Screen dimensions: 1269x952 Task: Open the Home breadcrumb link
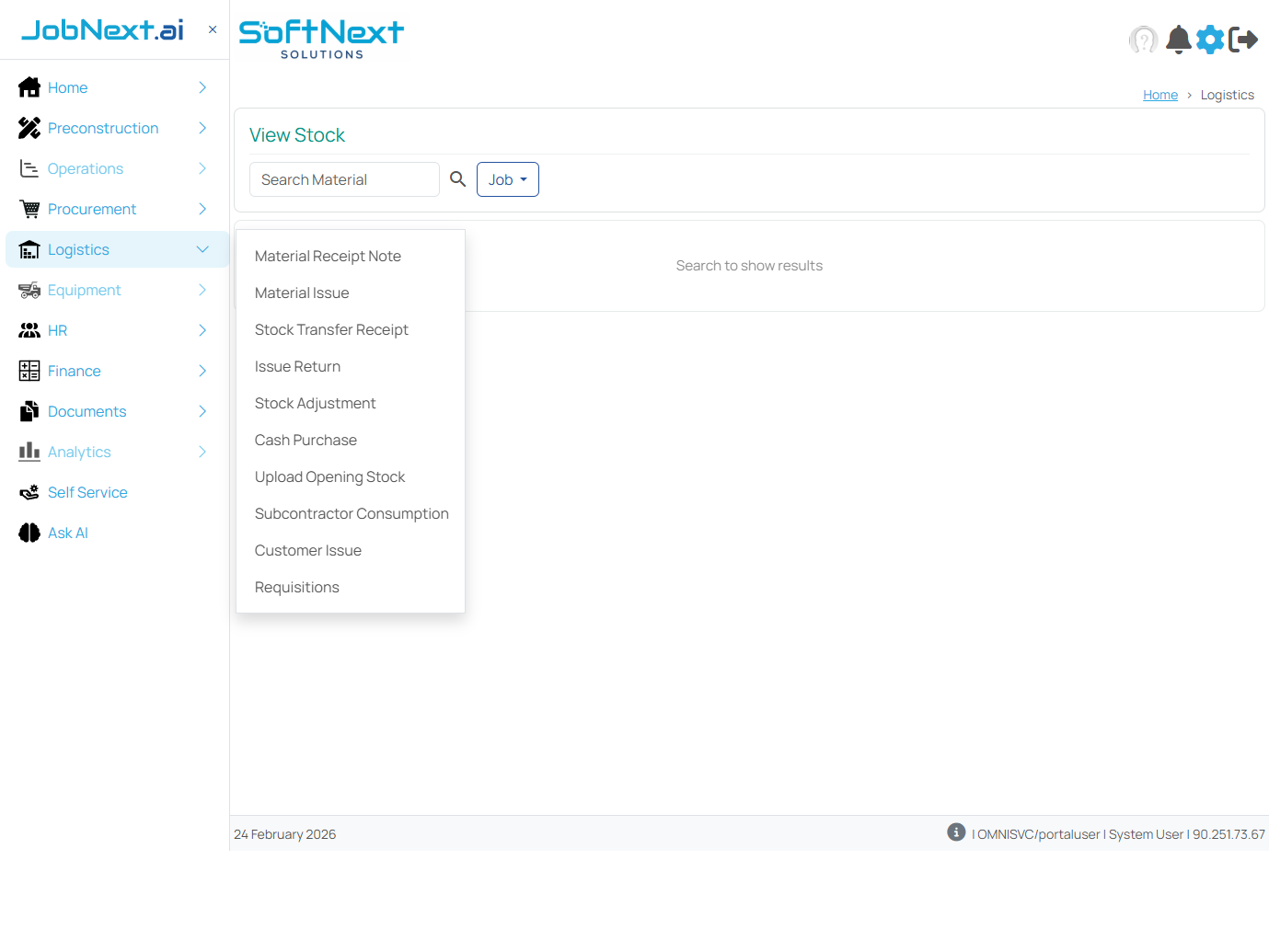click(x=1159, y=95)
